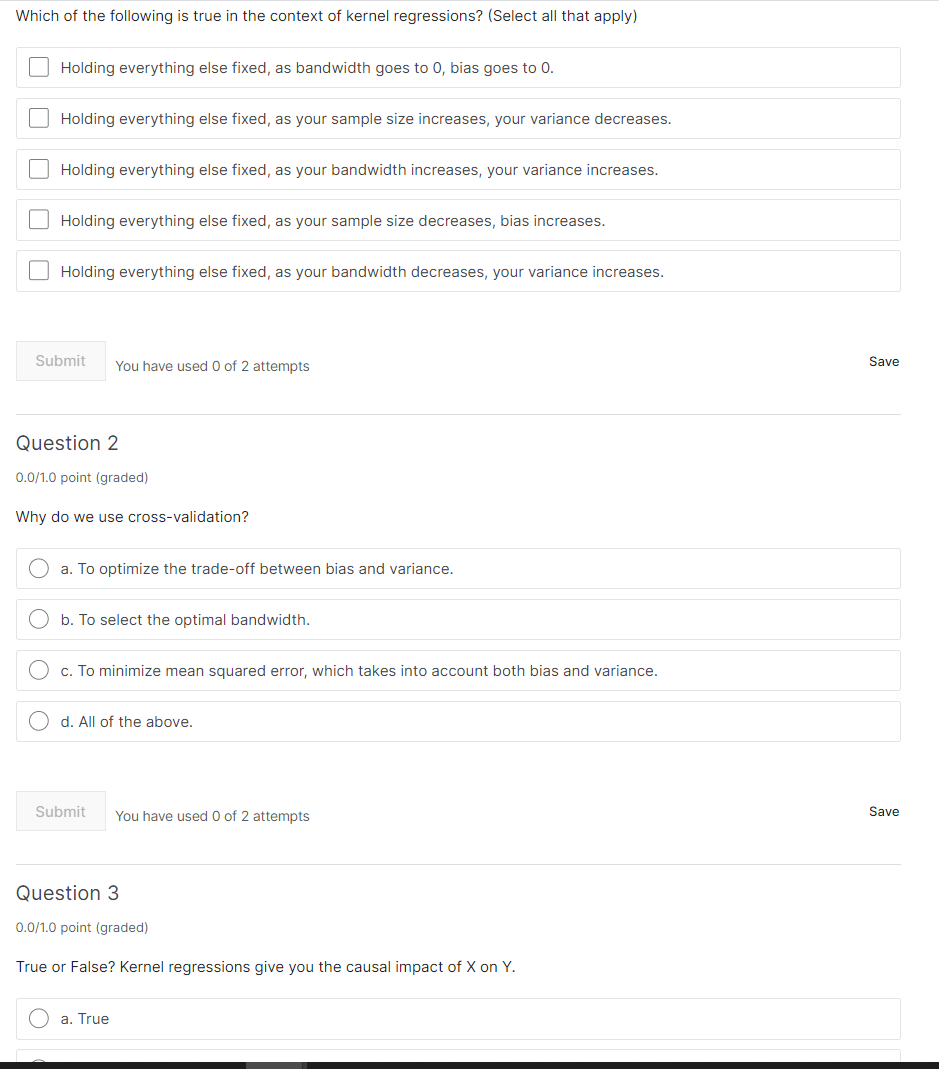This screenshot has width=939, height=1069.
Task: Select "True" for Question 3
Action: [38, 1018]
